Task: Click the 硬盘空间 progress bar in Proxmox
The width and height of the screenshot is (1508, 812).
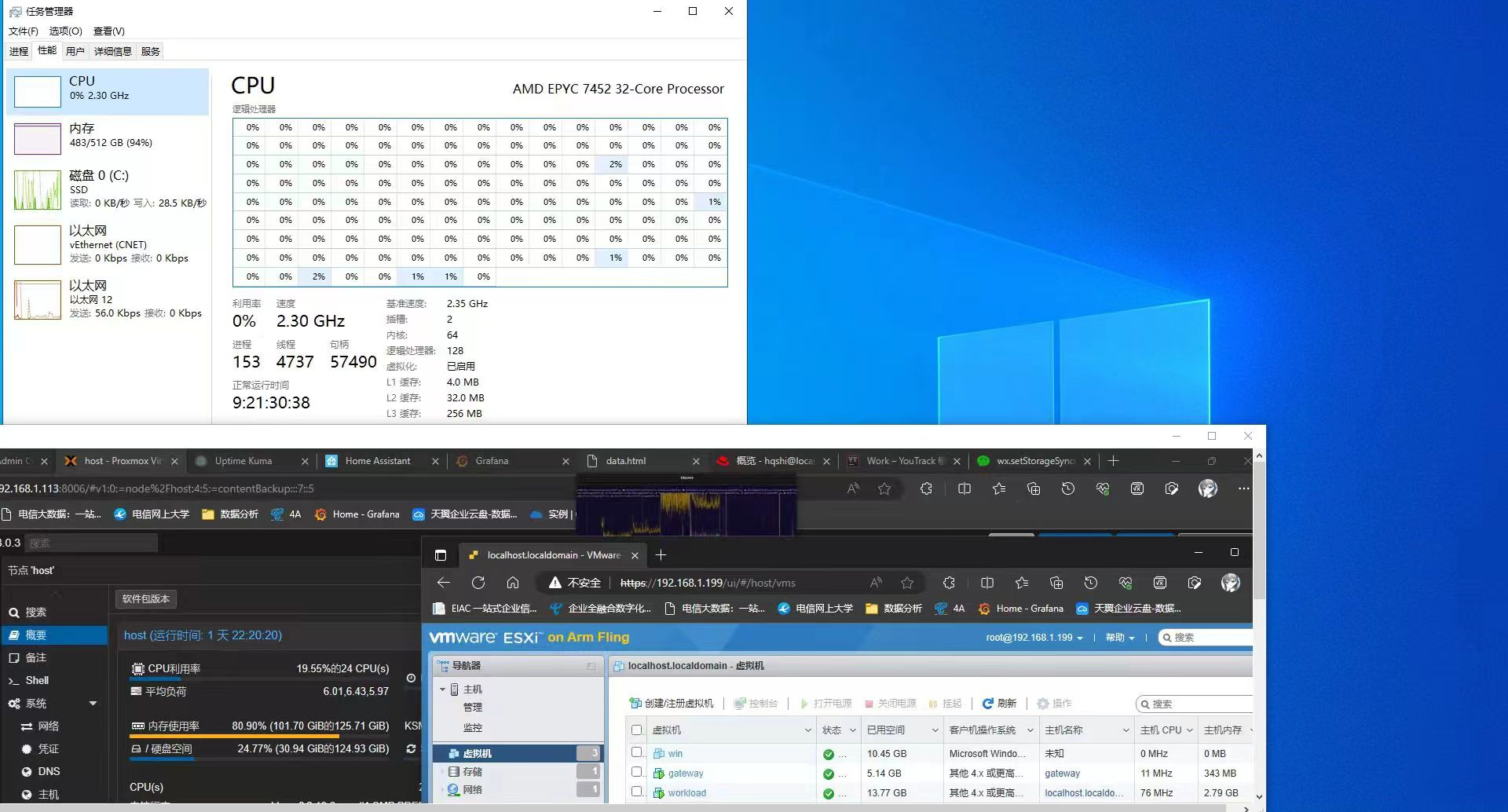Action: click(260, 759)
